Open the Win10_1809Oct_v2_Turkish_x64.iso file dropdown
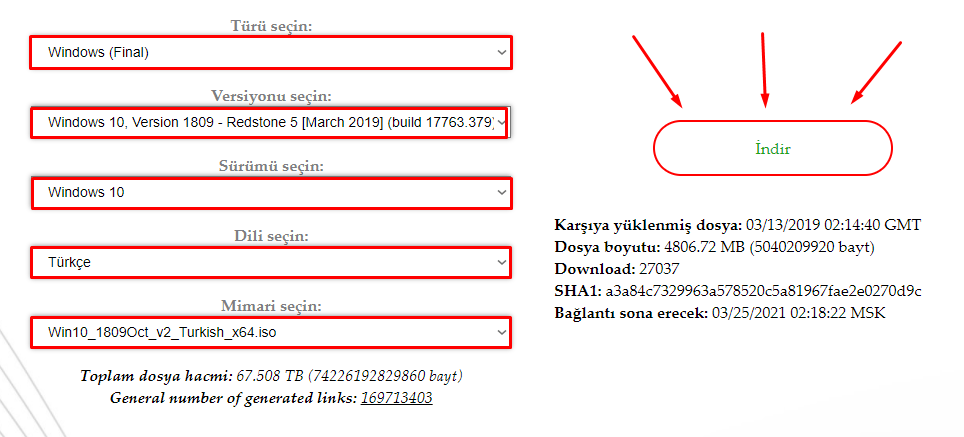 click(271, 333)
